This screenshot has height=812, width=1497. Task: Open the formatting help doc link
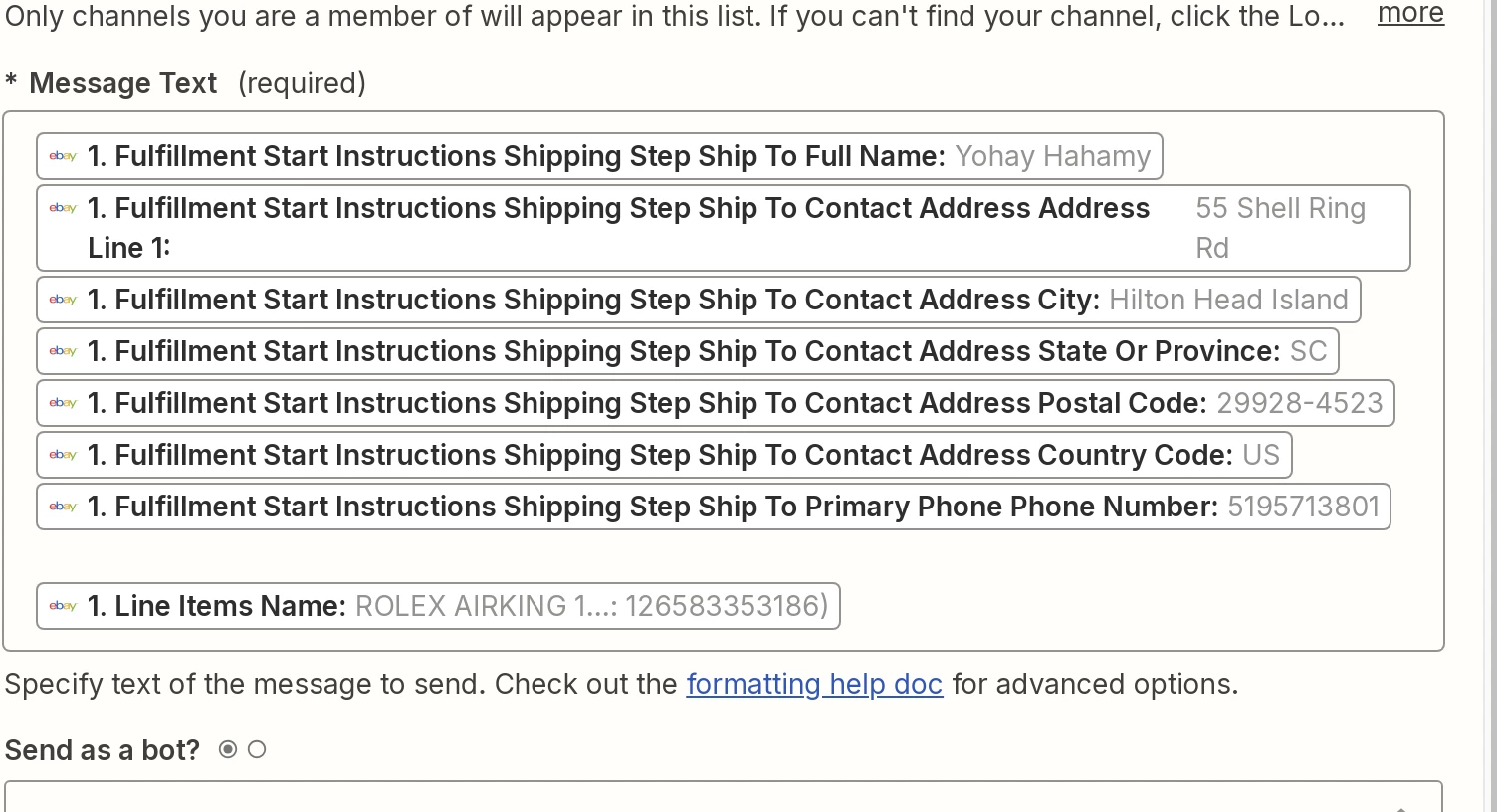813,685
